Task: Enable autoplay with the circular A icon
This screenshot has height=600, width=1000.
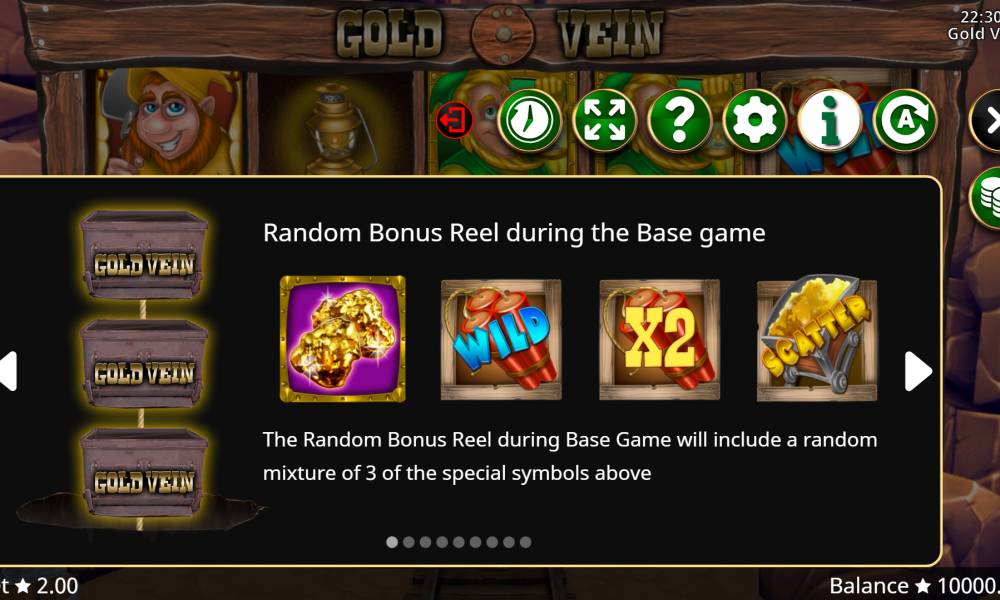Action: coord(904,120)
